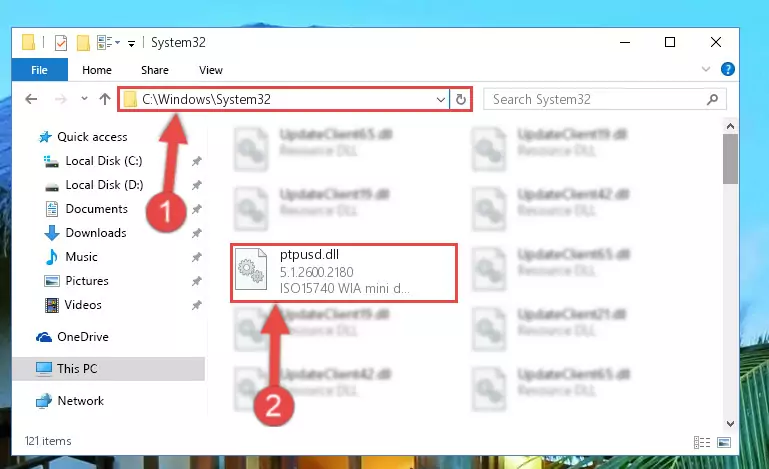Click the pin icon next to Pictures

(x=197, y=281)
